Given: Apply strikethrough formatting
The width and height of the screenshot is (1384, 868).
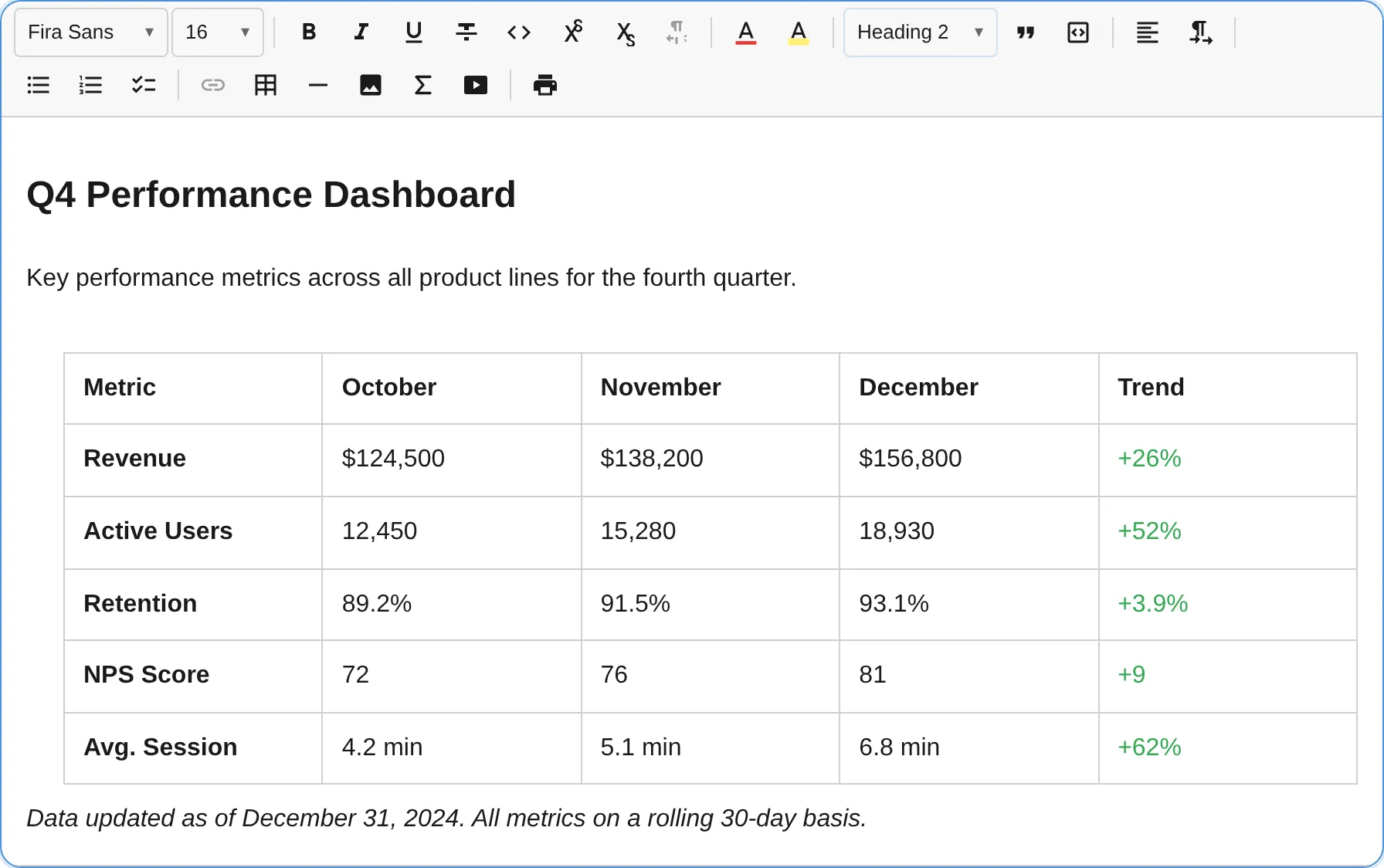Looking at the screenshot, I should [466, 32].
